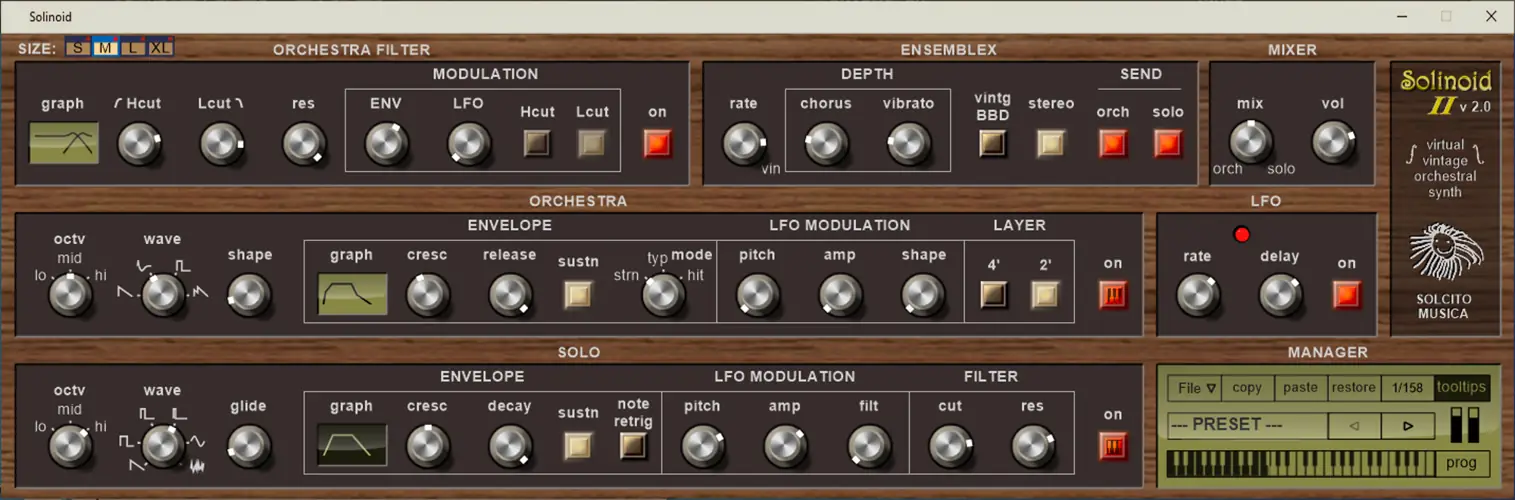Go to previous preset with left arrow

(x=1355, y=426)
